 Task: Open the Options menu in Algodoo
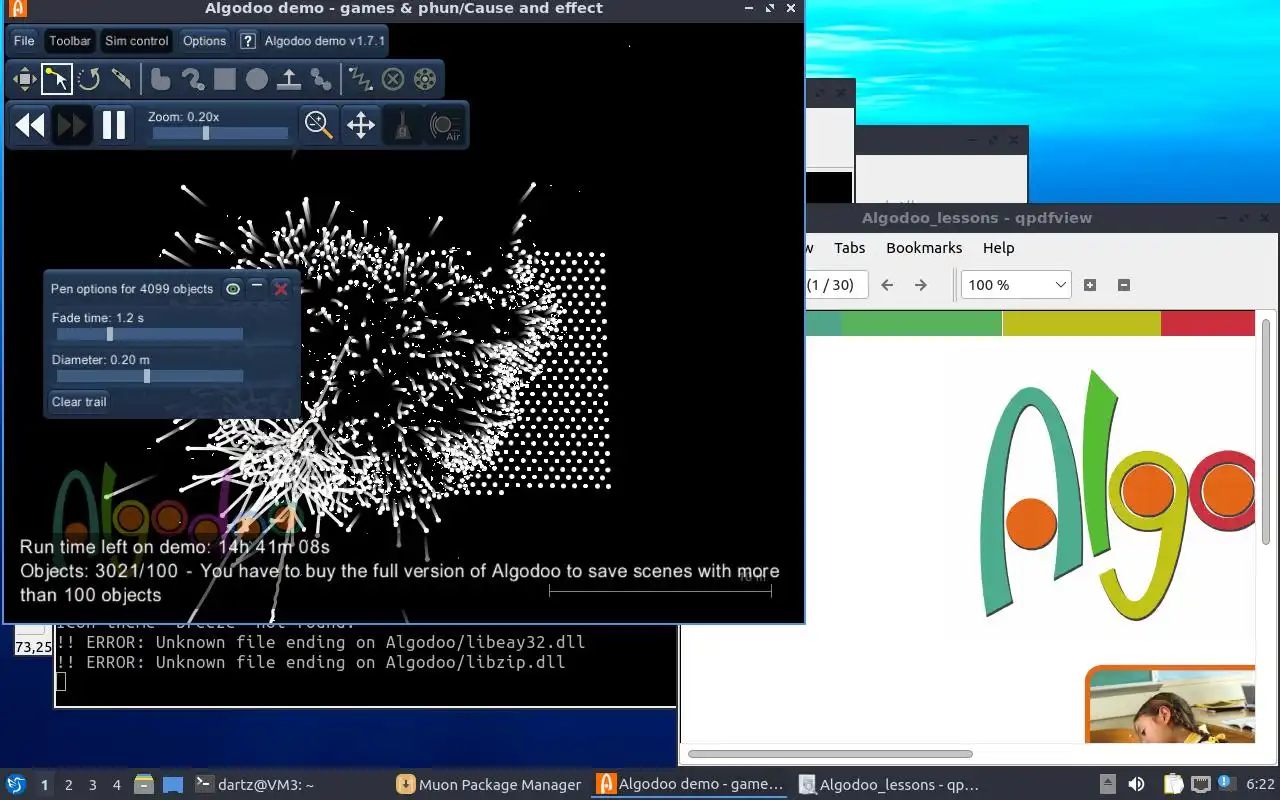point(204,41)
